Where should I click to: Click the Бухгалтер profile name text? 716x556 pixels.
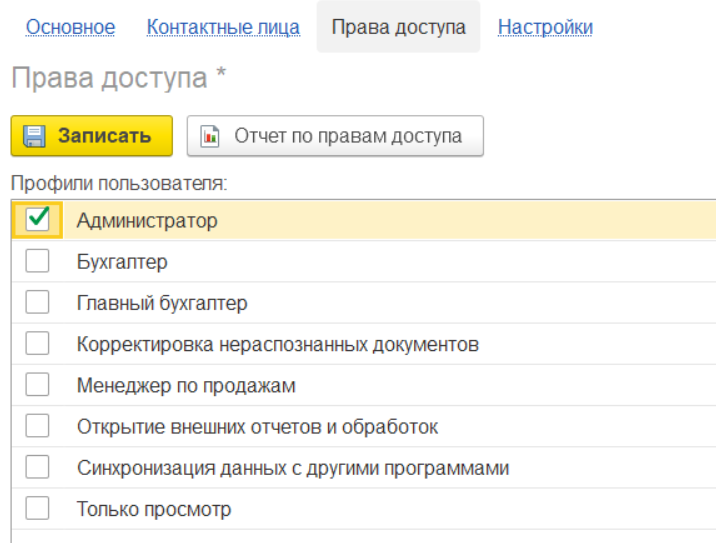[x=122, y=262]
